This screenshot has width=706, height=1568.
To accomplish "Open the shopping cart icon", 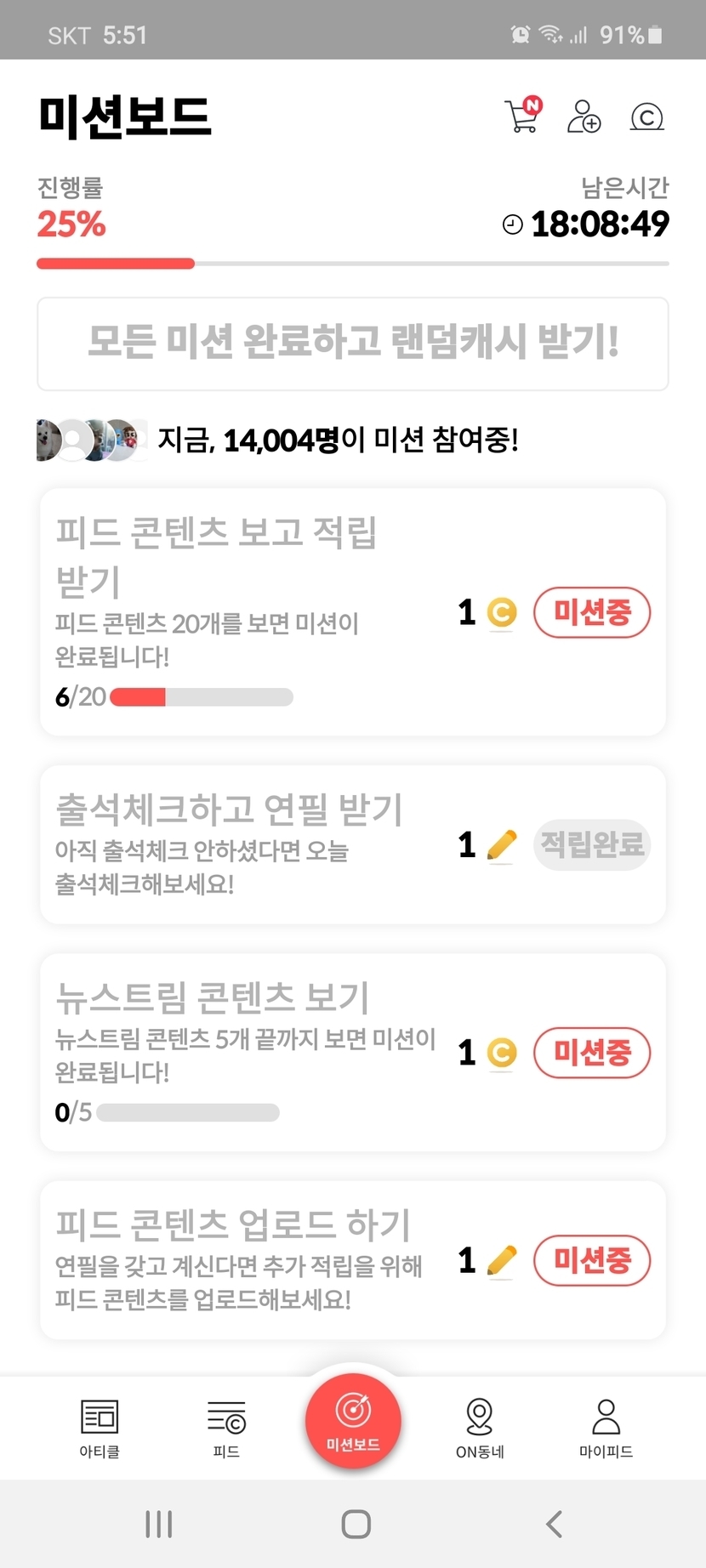I will [x=522, y=116].
